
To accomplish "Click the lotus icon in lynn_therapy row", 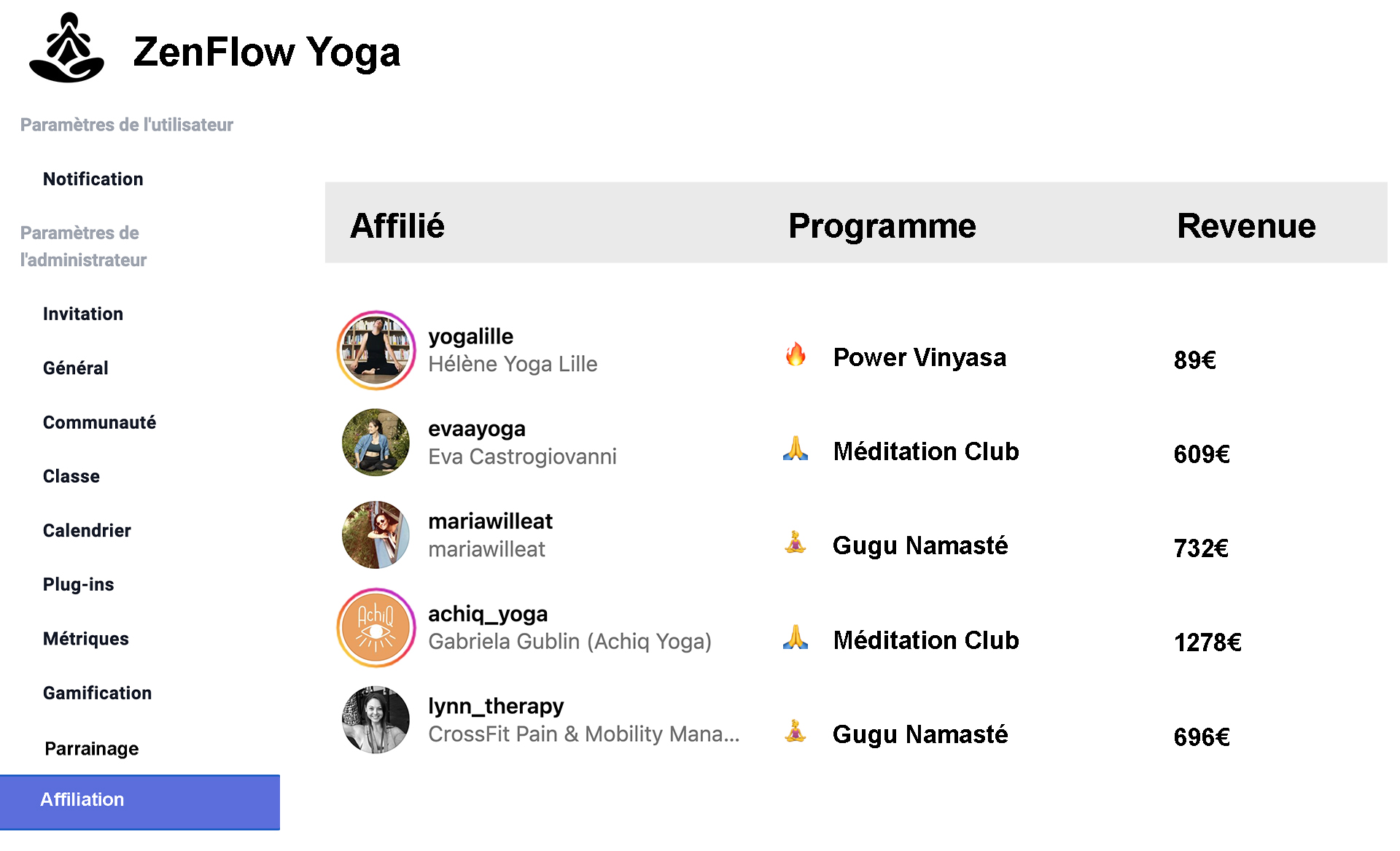I will [x=796, y=731].
